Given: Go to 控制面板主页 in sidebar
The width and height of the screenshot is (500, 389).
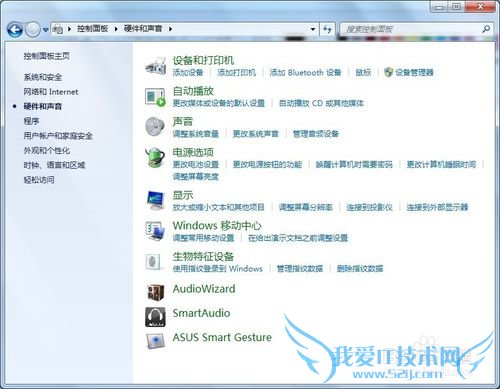Looking at the screenshot, I should [47, 56].
